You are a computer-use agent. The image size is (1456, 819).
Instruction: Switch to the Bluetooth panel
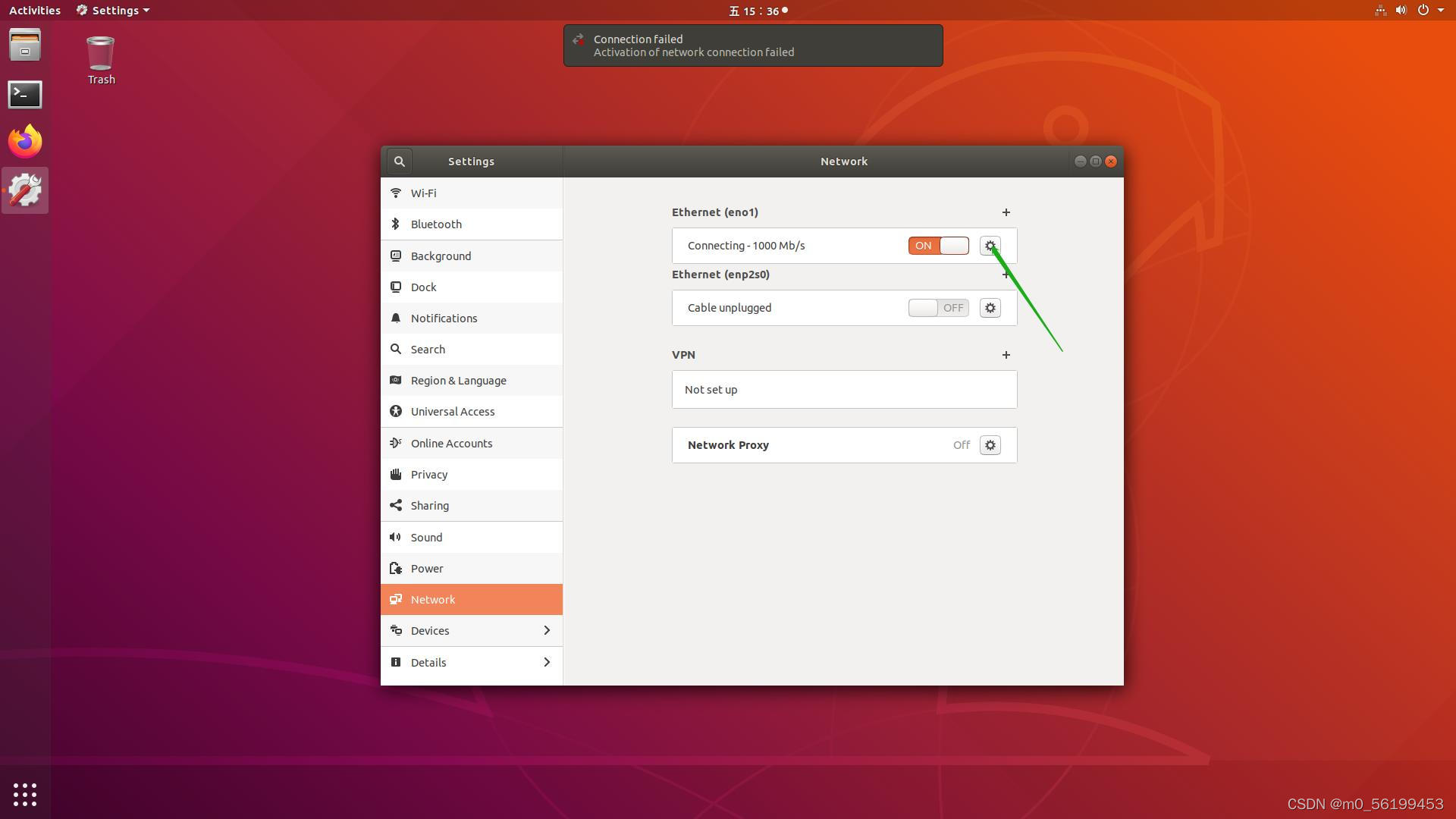[x=436, y=224]
